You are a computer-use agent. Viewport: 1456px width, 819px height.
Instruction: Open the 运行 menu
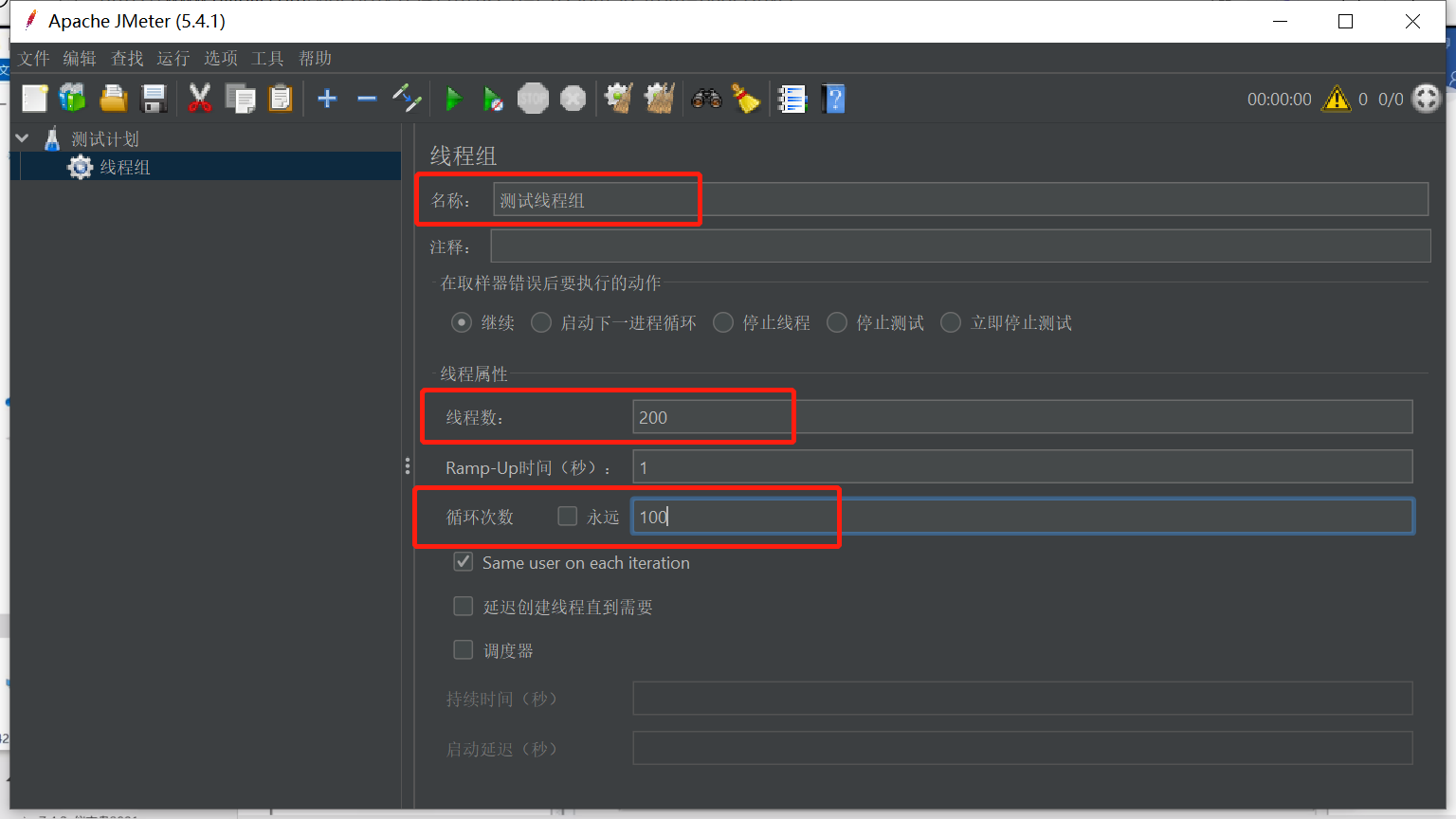pyautogui.click(x=173, y=59)
